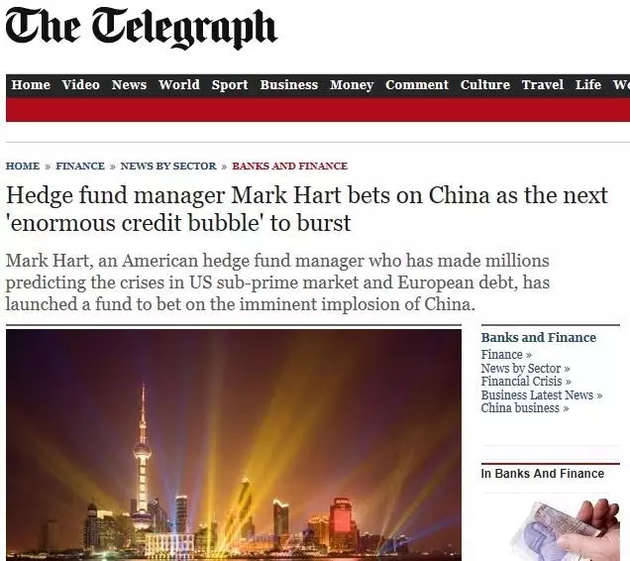The height and width of the screenshot is (561, 630).
Task: Select Travel in the navigation bar
Action: tap(542, 85)
